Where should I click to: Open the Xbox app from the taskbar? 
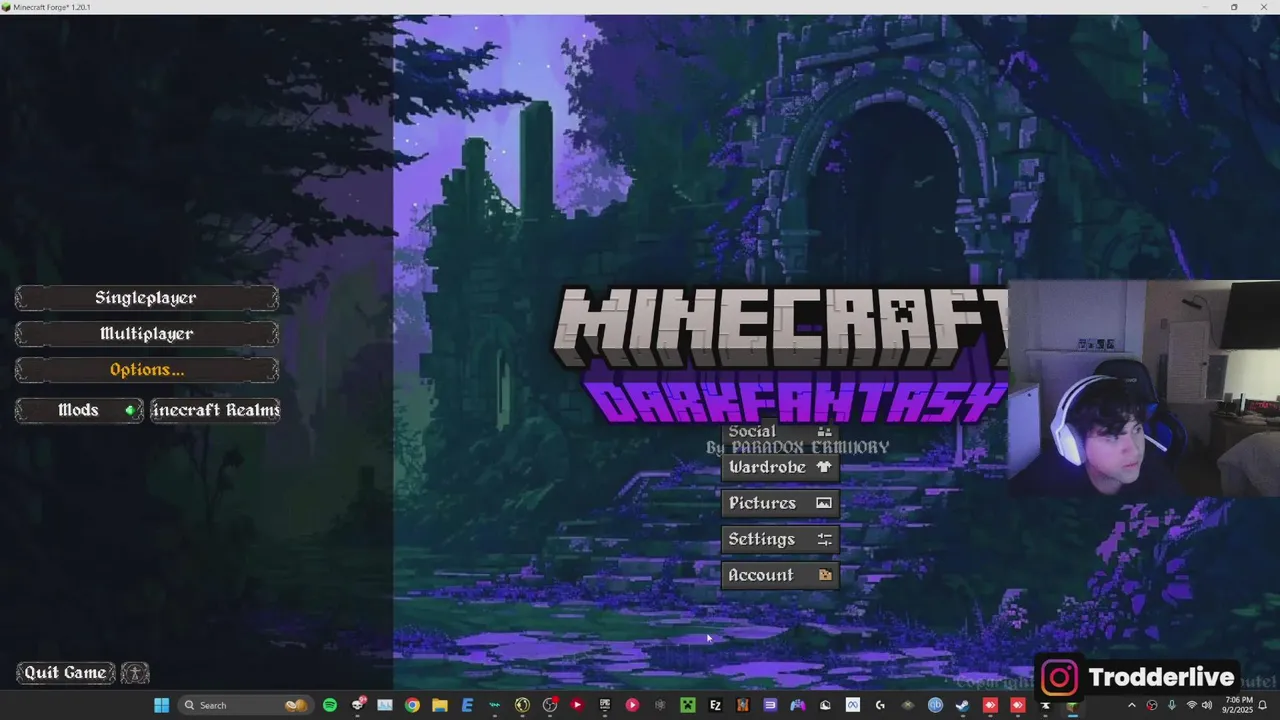pyautogui.click(x=907, y=705)
